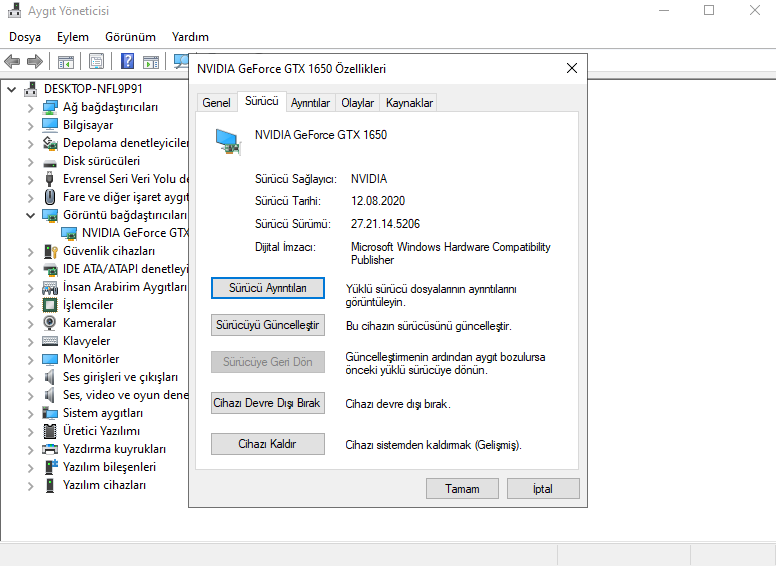Select İnsan Arabirim Aygıtları row
Viewport: 776px width, 566px height.
point(125,287)
